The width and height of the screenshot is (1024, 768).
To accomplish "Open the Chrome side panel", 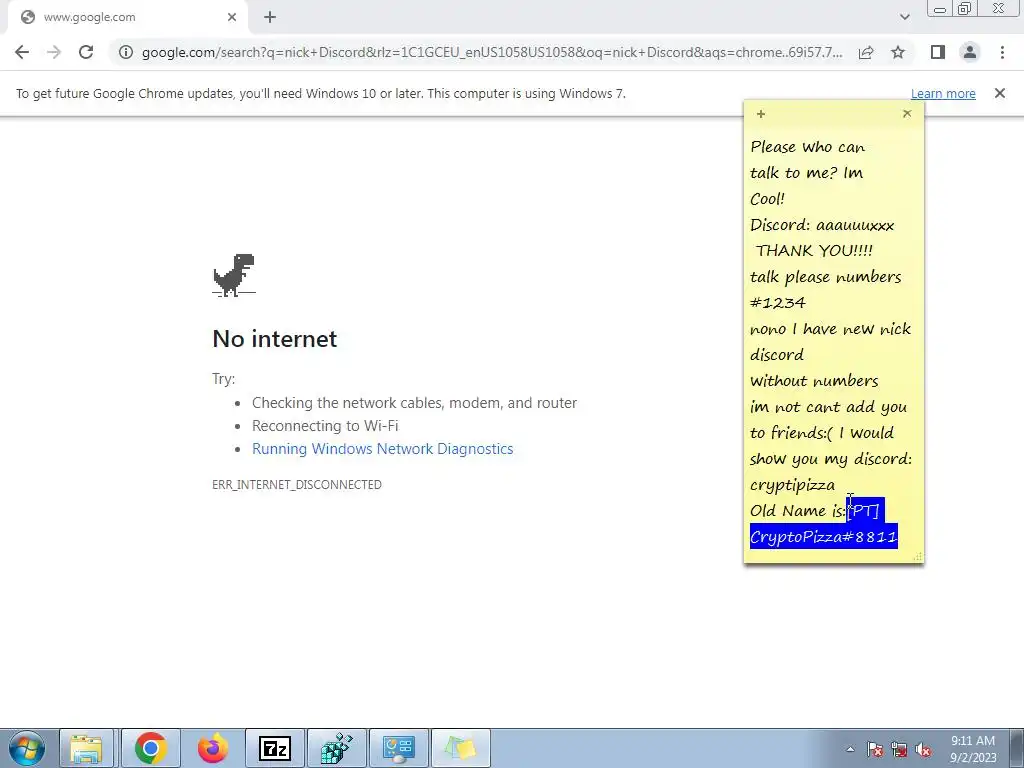I will [x=938, y=52].
